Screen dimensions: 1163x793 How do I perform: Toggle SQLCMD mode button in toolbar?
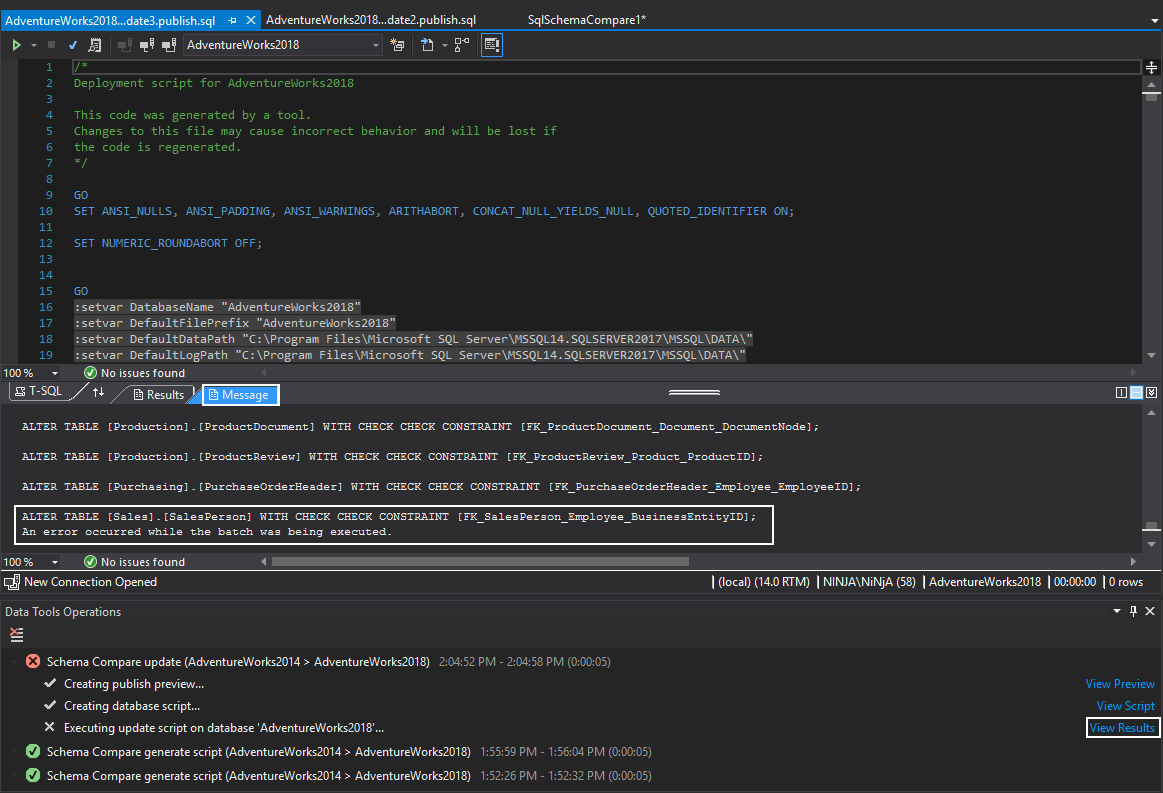[491, 45]
